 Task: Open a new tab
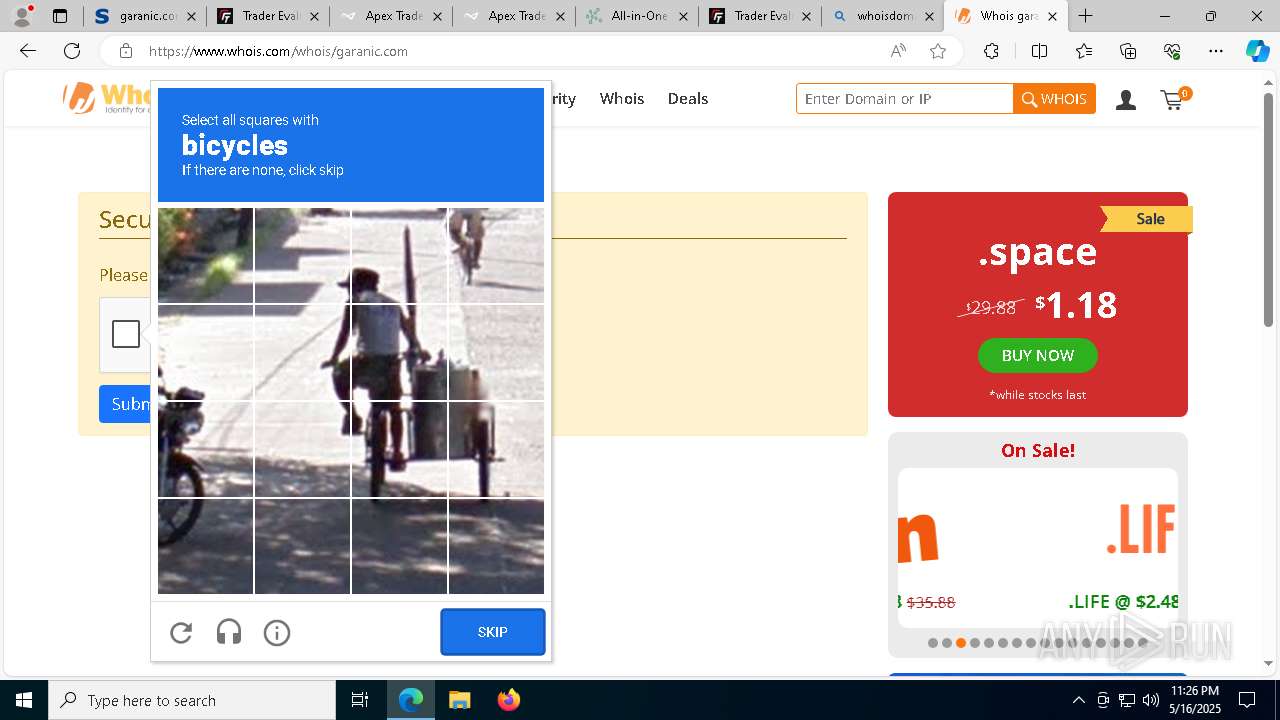pos(1085,16)
